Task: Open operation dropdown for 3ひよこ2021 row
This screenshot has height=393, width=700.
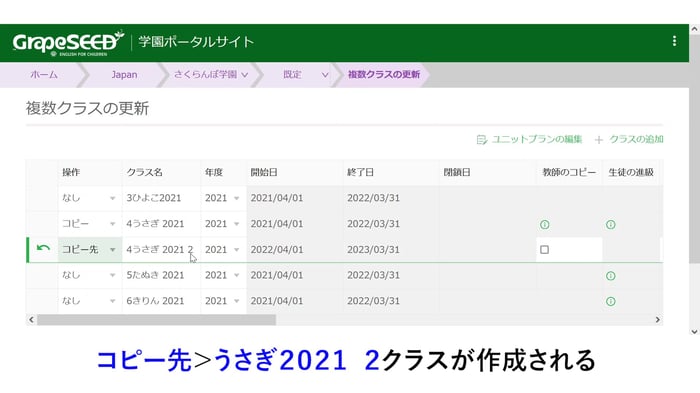Action: tap(112, 198)
